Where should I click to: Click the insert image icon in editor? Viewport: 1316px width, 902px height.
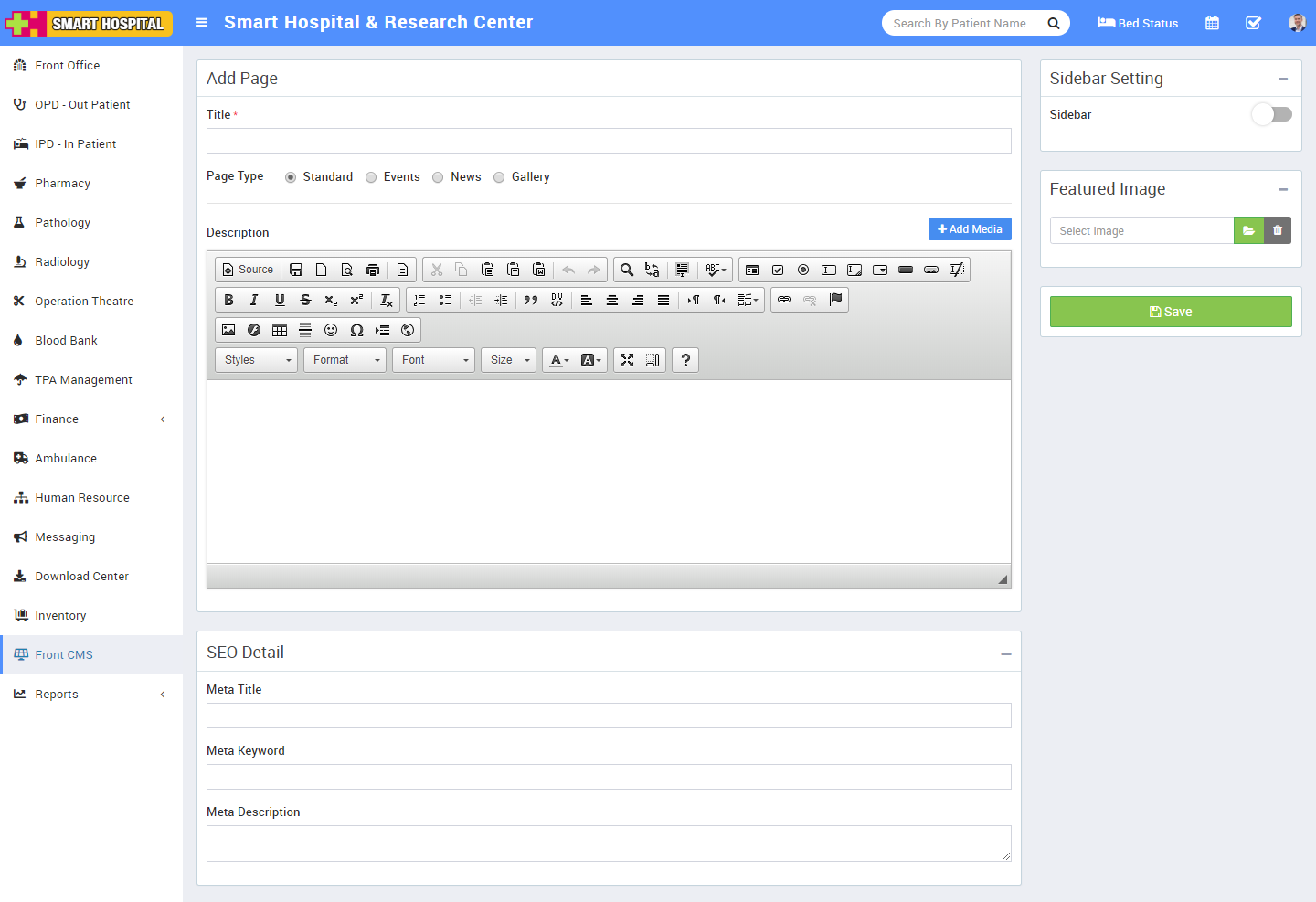[x=228, y=330]
